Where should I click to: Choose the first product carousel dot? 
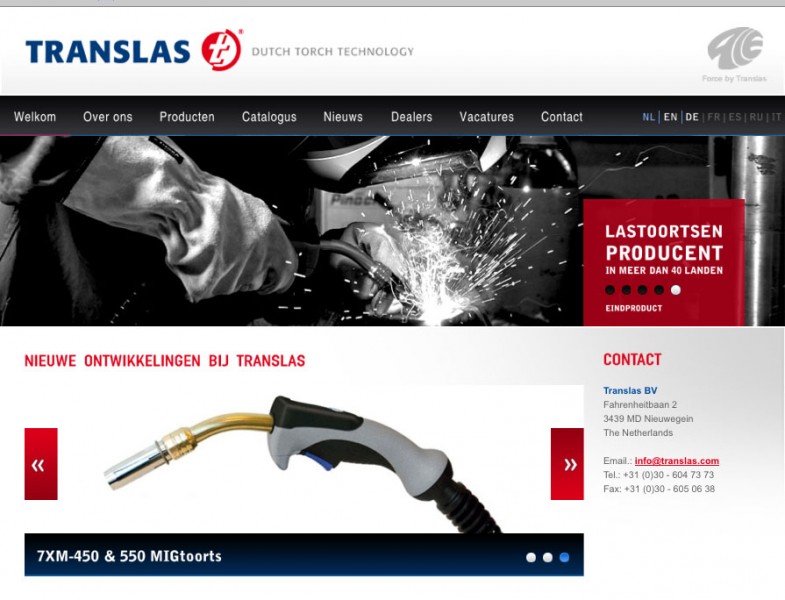tap(531, 557)
